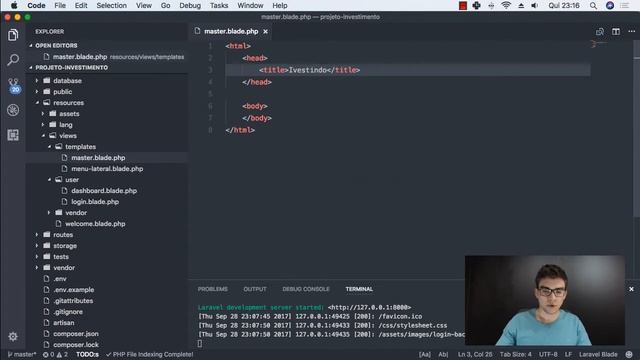Click the Wi-Fi status icon
Image resolution: width=640 pixels, height=360 pixels.
(506, 5)
